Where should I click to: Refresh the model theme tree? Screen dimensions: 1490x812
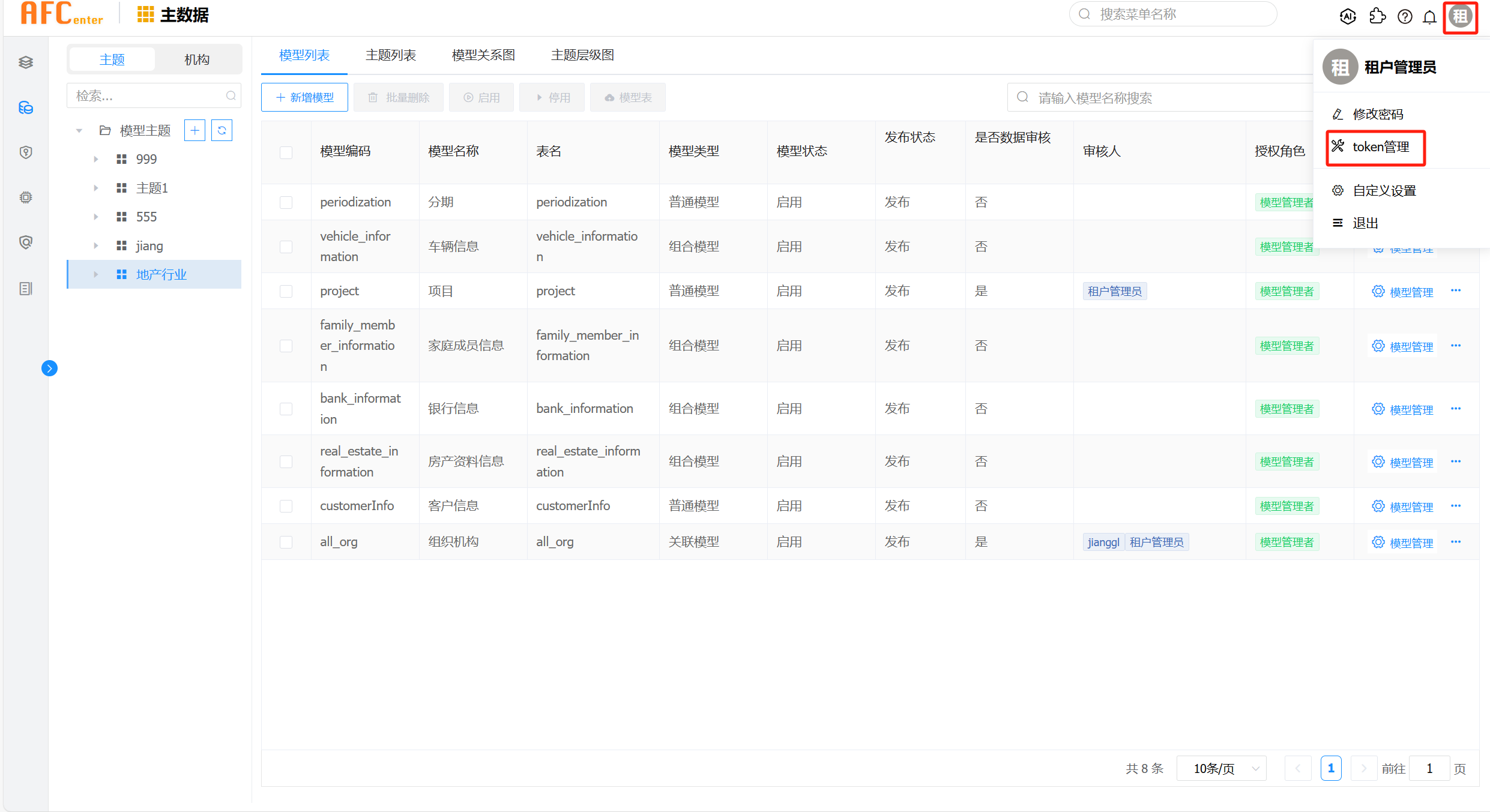[222, 130]
